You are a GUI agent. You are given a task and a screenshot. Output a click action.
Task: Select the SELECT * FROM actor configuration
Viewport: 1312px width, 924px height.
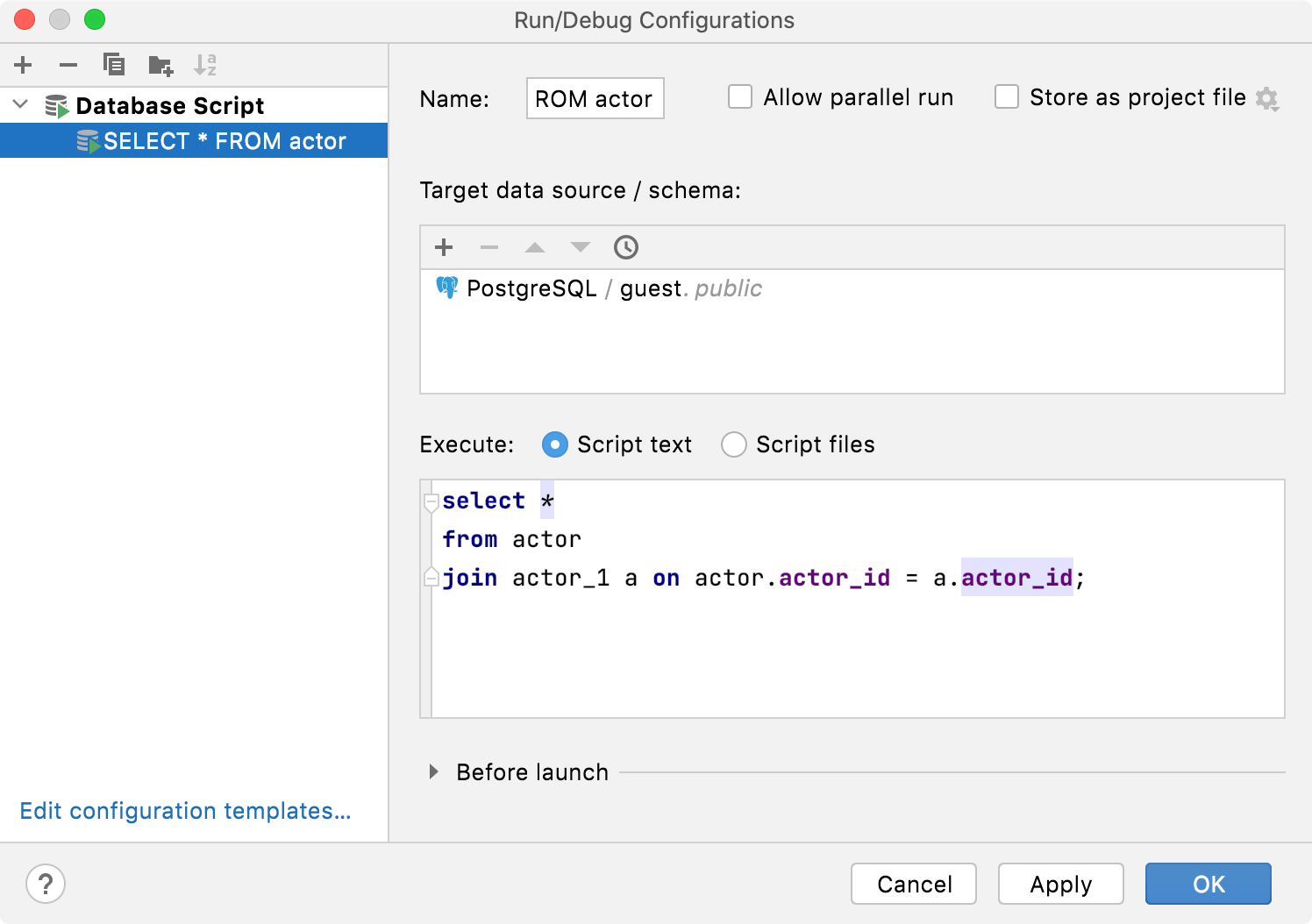tap(225, 140)
